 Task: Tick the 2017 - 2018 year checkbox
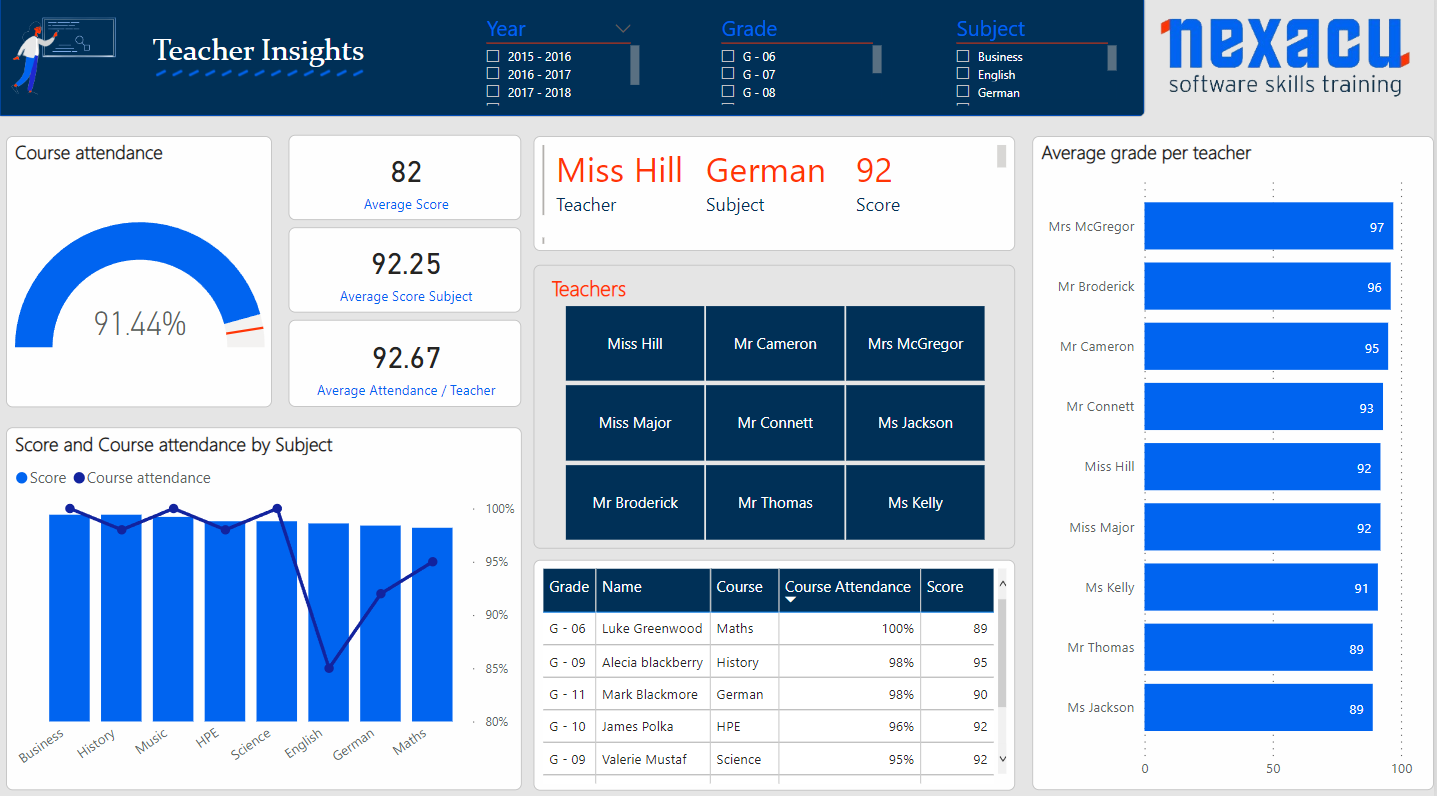(x=493, y=92)
